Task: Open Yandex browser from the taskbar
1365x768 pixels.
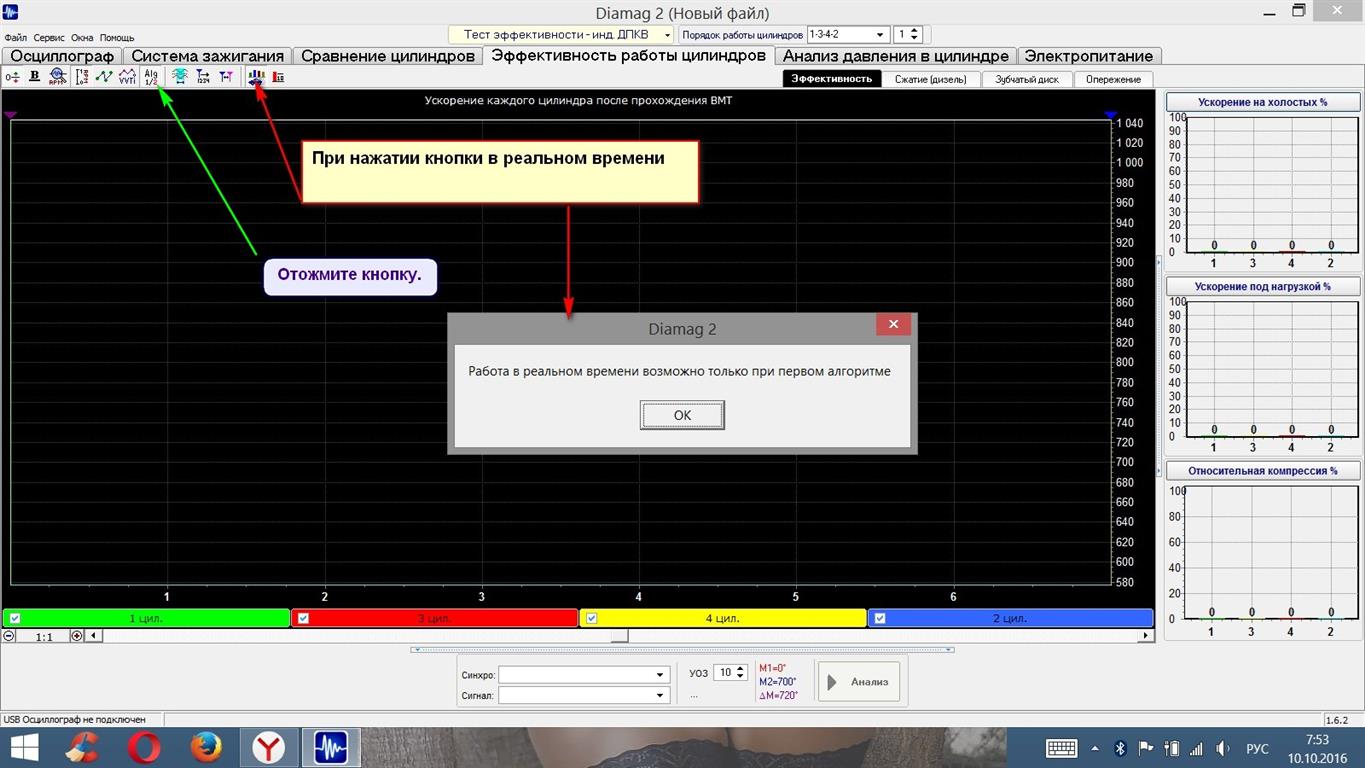Action: [x=268, y=748]
